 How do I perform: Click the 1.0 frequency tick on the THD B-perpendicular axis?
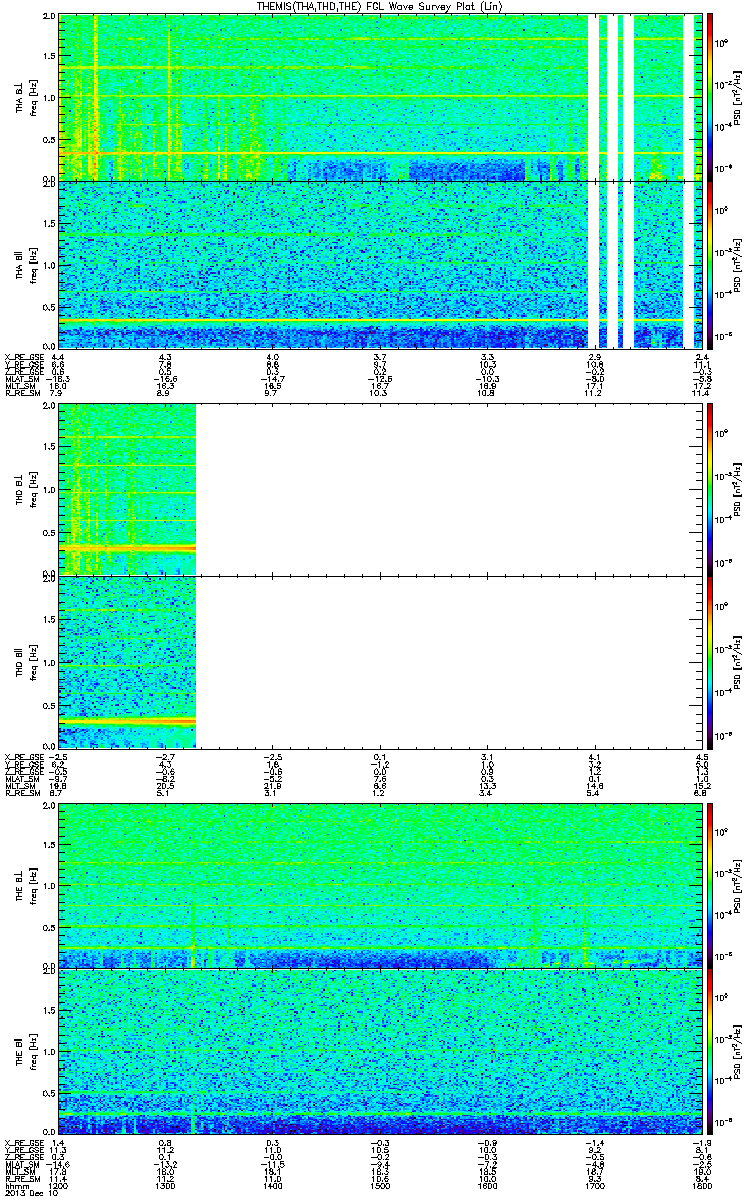tap(50, 491)
